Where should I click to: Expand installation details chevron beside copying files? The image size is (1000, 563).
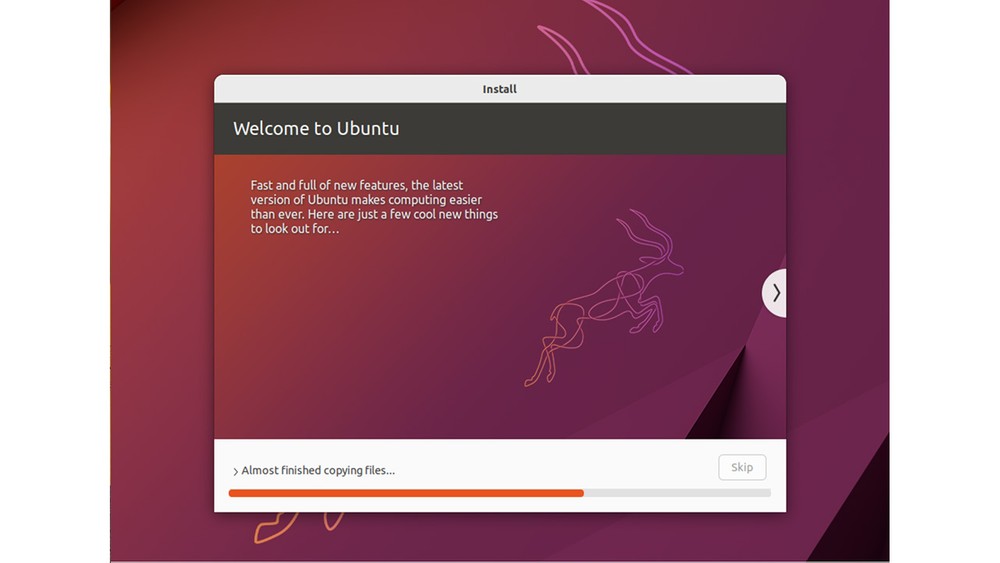coord(235,471)
